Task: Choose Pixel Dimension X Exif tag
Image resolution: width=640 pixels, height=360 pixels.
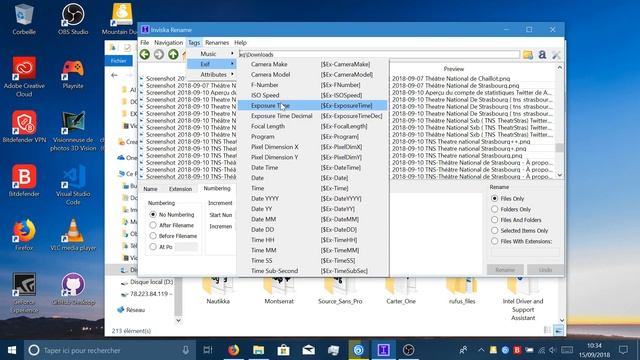Action: [312, 147]
